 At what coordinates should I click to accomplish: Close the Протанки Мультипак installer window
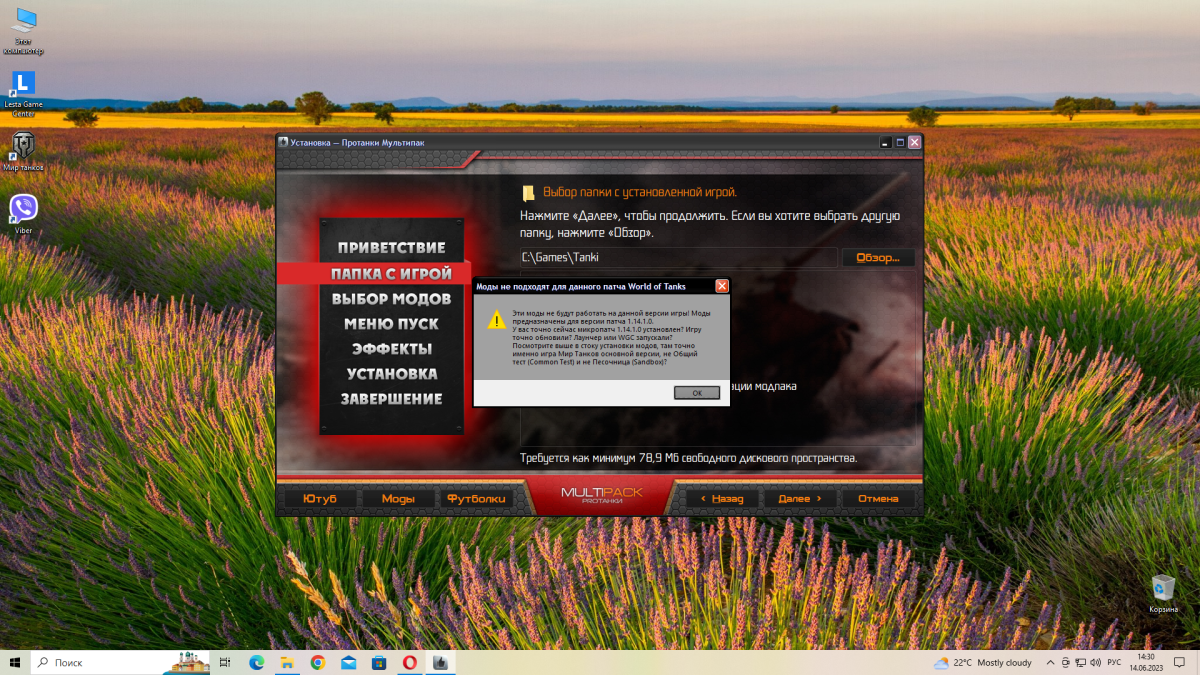coord(914,142)
